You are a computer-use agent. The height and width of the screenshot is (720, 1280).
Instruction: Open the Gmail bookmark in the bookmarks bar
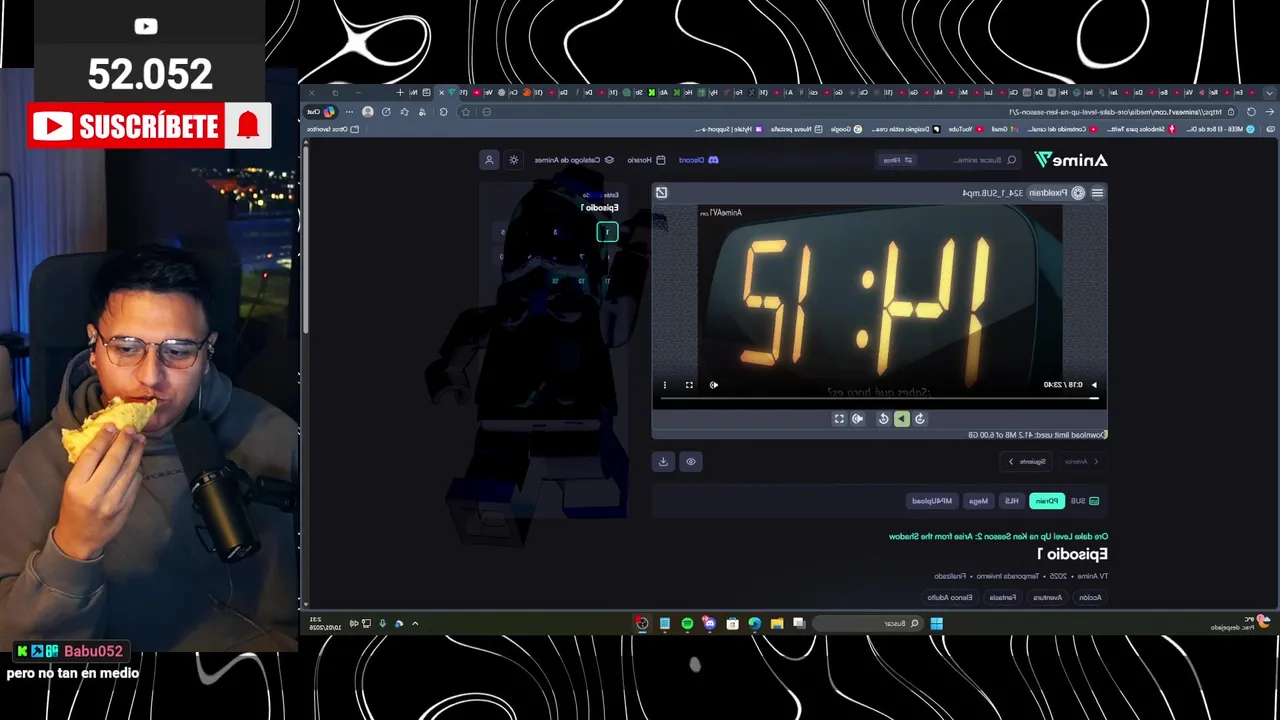(x=1003, y=129)
